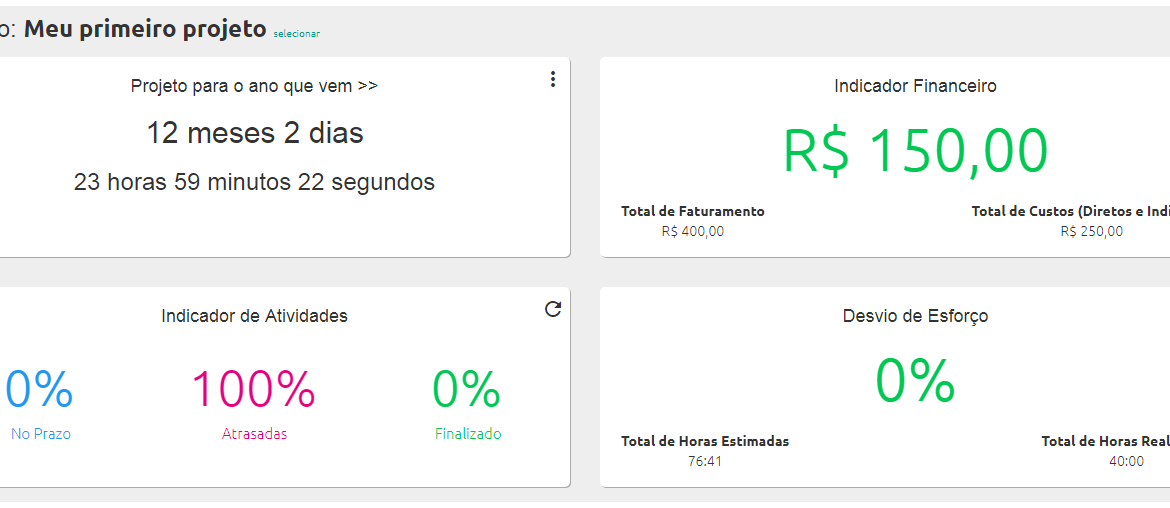
Task: Select the green 0% Finalizado percentage
Action: point(467,389)
